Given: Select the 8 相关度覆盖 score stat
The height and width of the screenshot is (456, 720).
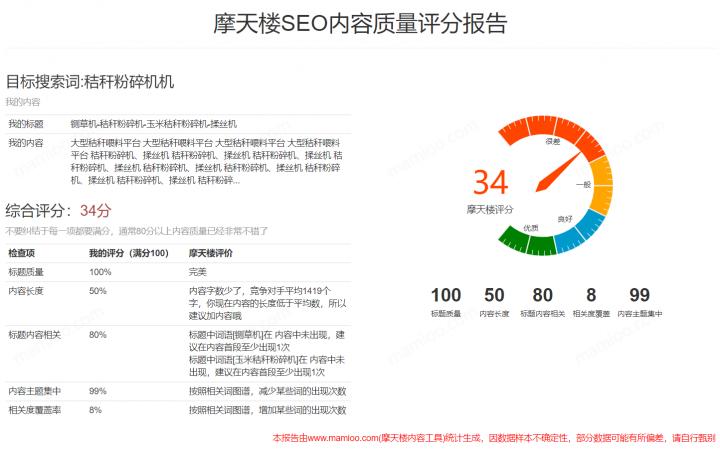Looking at the screenshot, I should 590,295.
